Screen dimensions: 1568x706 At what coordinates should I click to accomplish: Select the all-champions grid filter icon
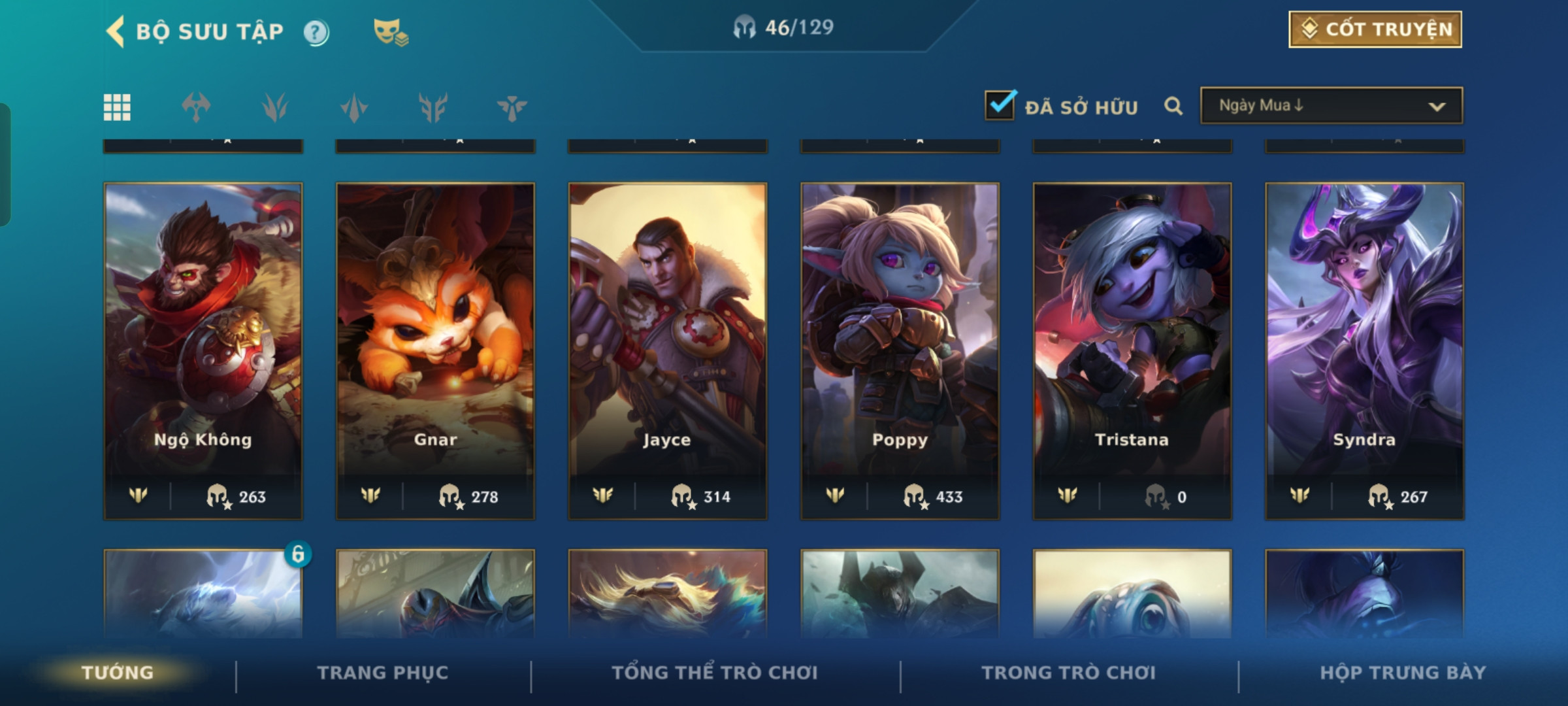click(x=117, y=107)
